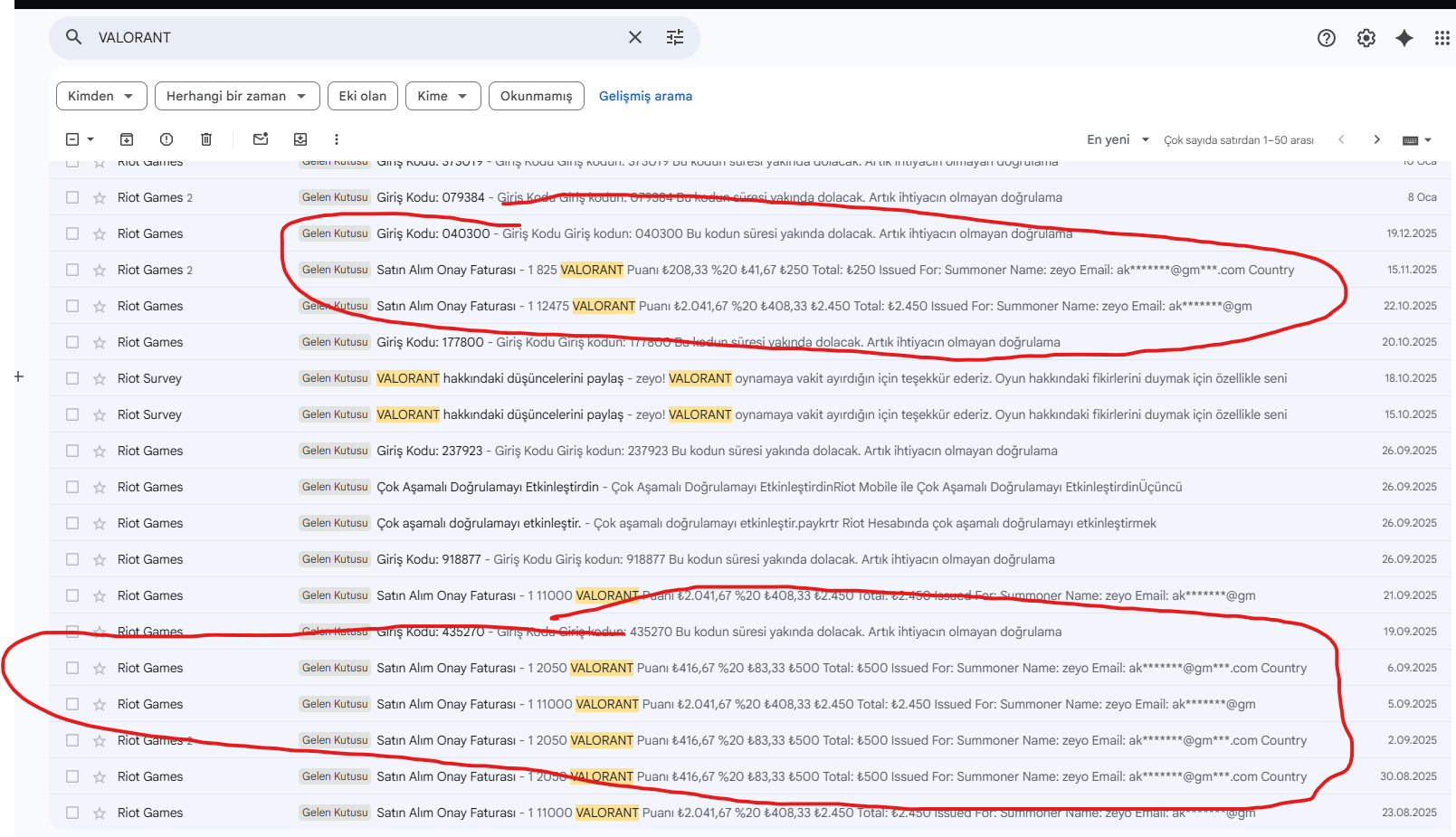The image size is (1456, 837).
Task: Click the move to inbox icon
Action: coord(300,139)
